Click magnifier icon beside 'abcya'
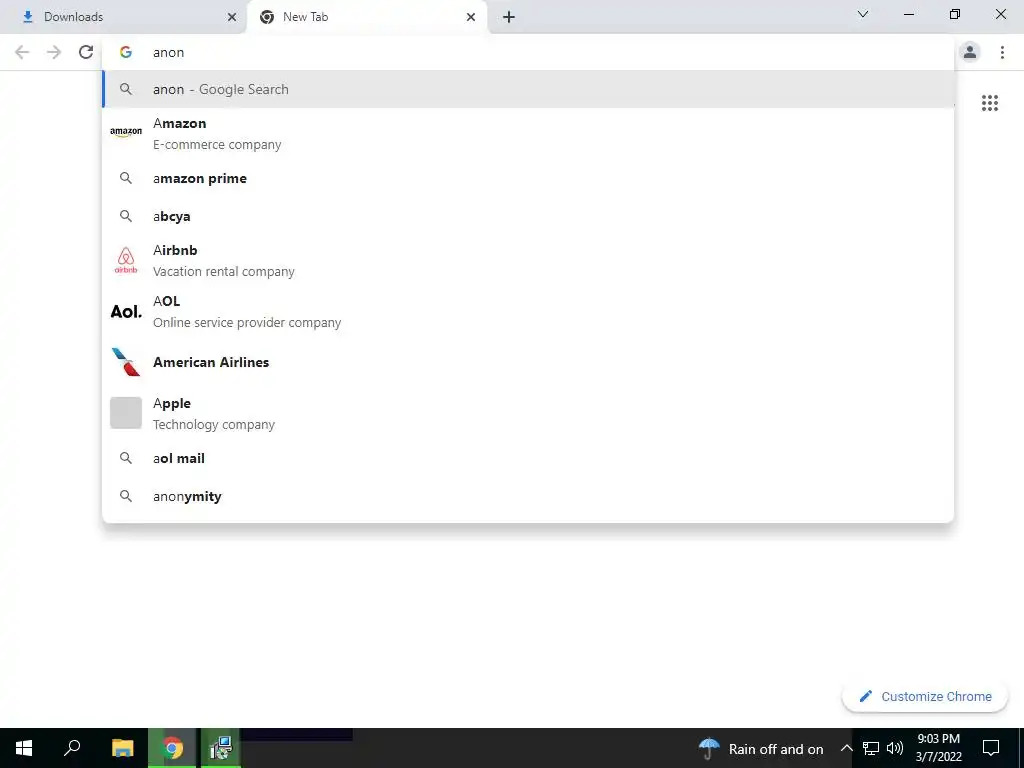 tap(126, 216)
